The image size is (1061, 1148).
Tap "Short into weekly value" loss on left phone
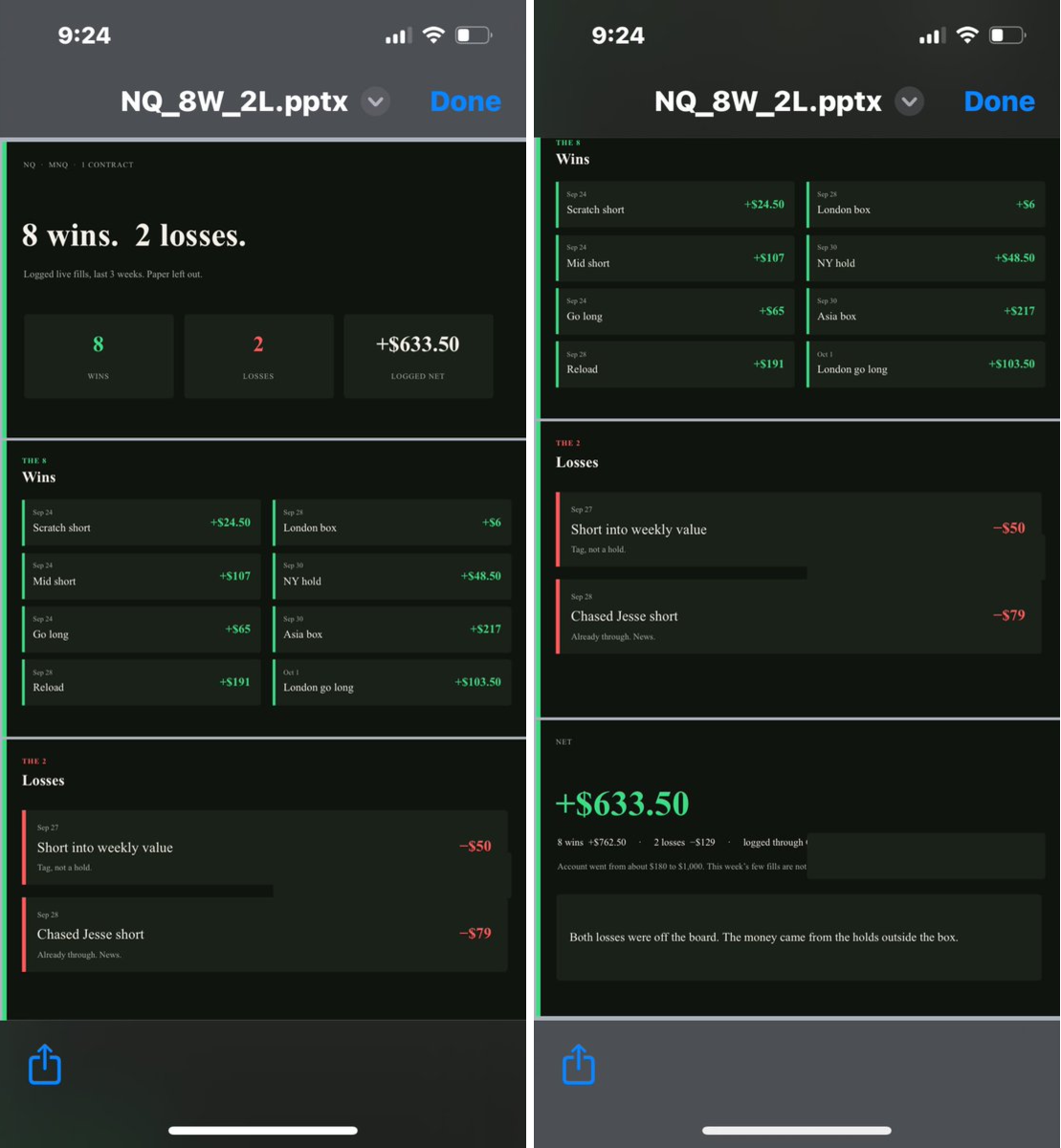pos(265,848)
